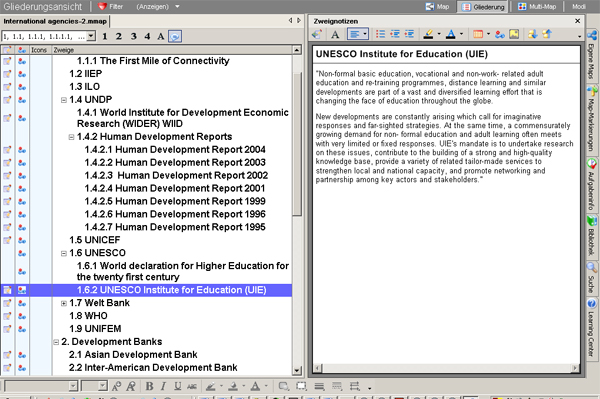This screenshot has height=399, width=600.
Task: Click the decrease indent icon in notes toolbar
Action: (x=395, y=34)
